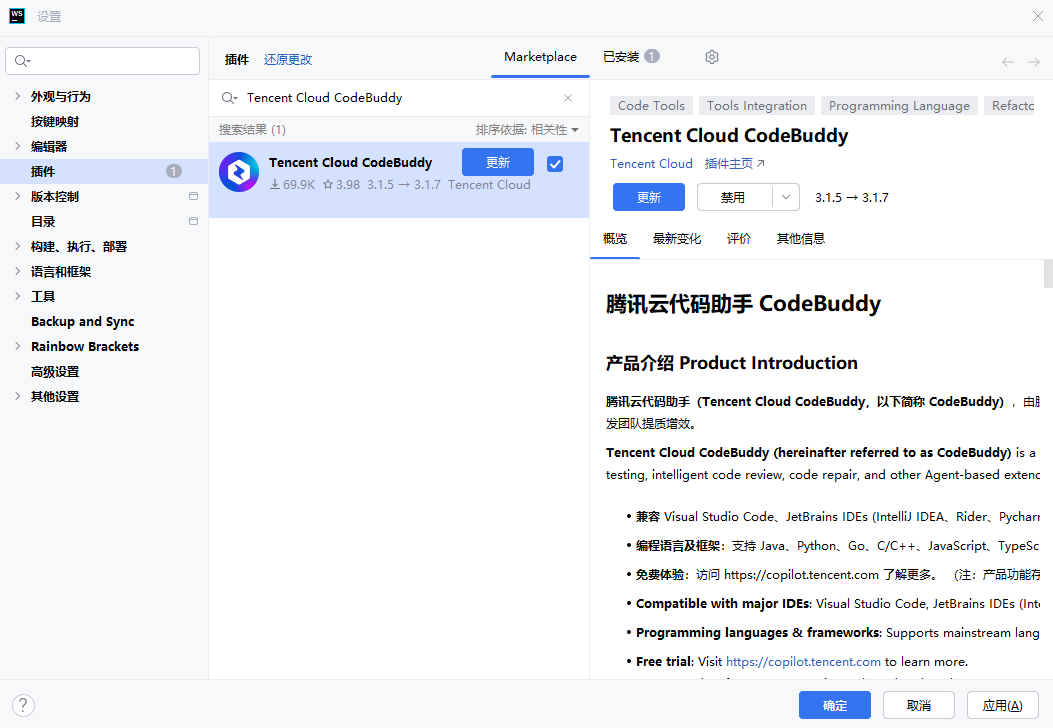This screenshot has height=728, width=1053.
Task: Expand the 编辑器 settings group
Action: (x=17, y=146)
